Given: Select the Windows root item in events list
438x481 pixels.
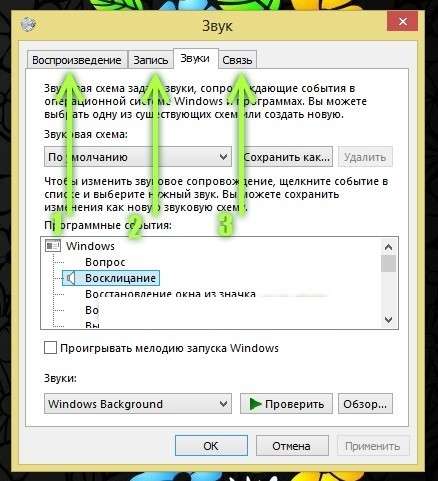Looking at the screenshot, I should click(x=90, y=246).
